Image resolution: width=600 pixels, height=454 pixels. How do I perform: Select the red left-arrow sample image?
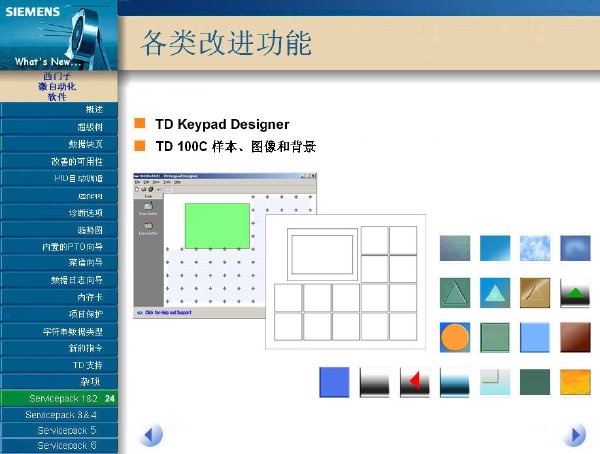pos(415,382)
